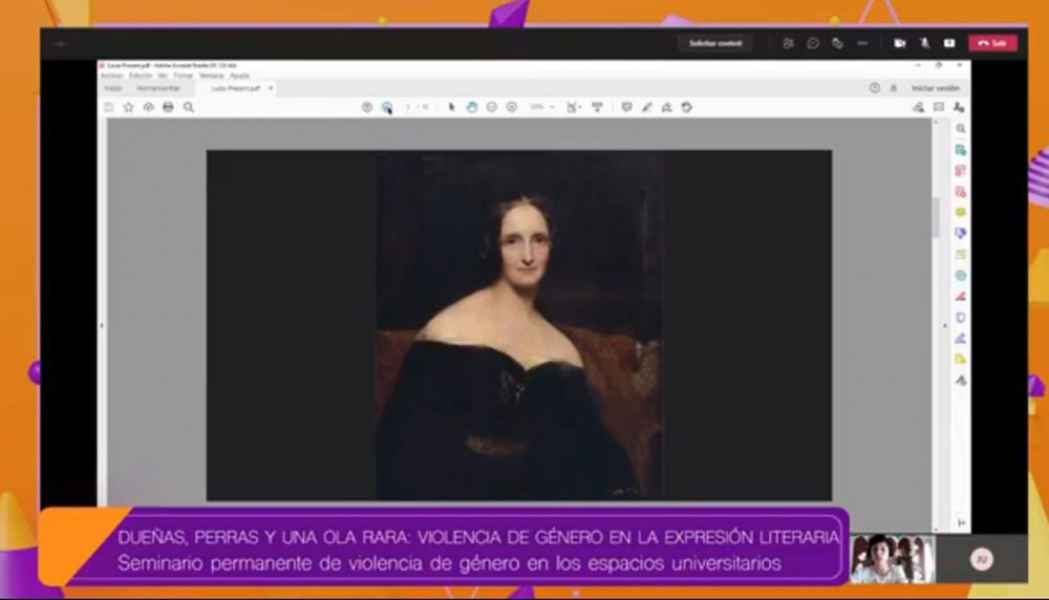Click the zoom out minus icon
1049x600 pixels.
click(492, 107)
